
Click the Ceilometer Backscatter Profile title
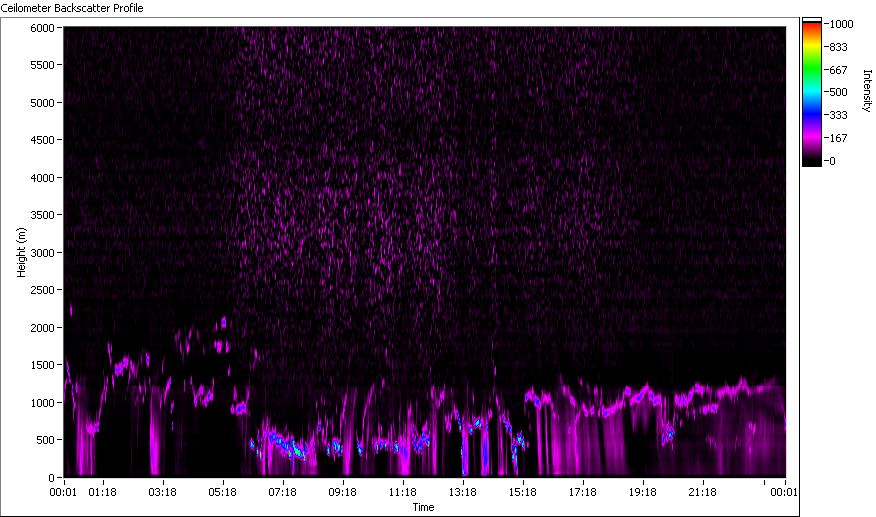point(72,8)
